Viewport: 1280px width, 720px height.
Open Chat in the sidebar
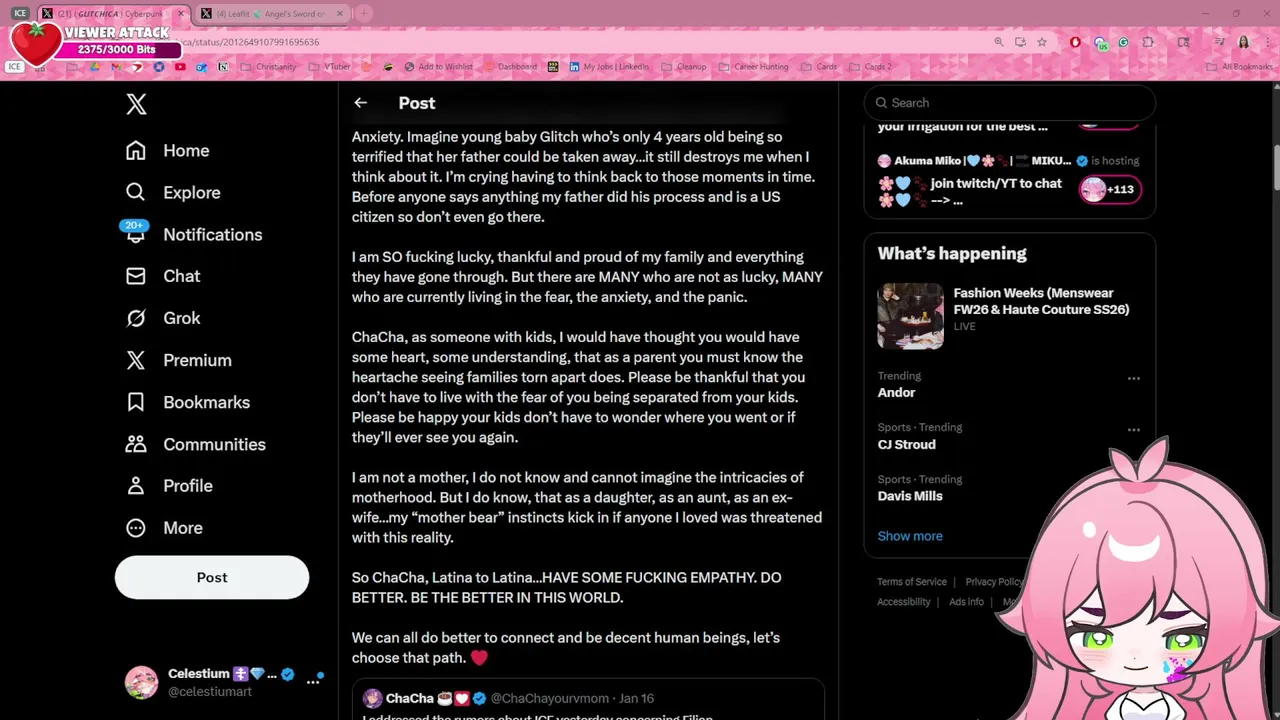click(x=162, y=276)
